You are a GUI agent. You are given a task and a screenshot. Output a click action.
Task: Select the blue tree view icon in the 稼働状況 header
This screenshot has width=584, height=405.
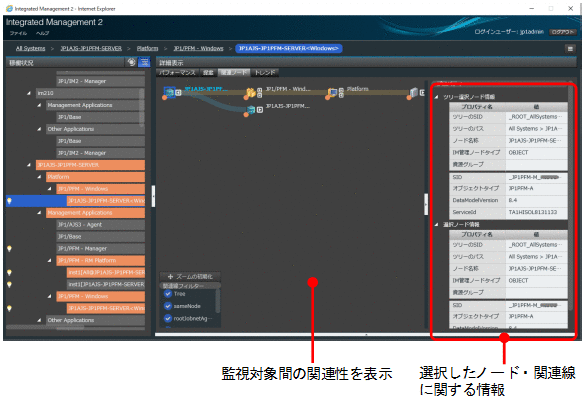point(144,62)
